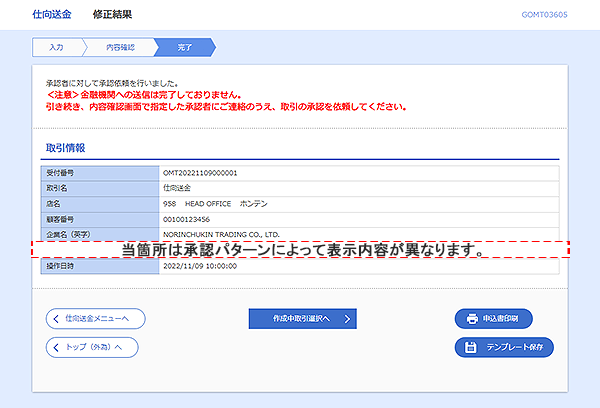Print application via 申込書印刷 button
This screenshot has width=600, height=408.
[493, 318]
